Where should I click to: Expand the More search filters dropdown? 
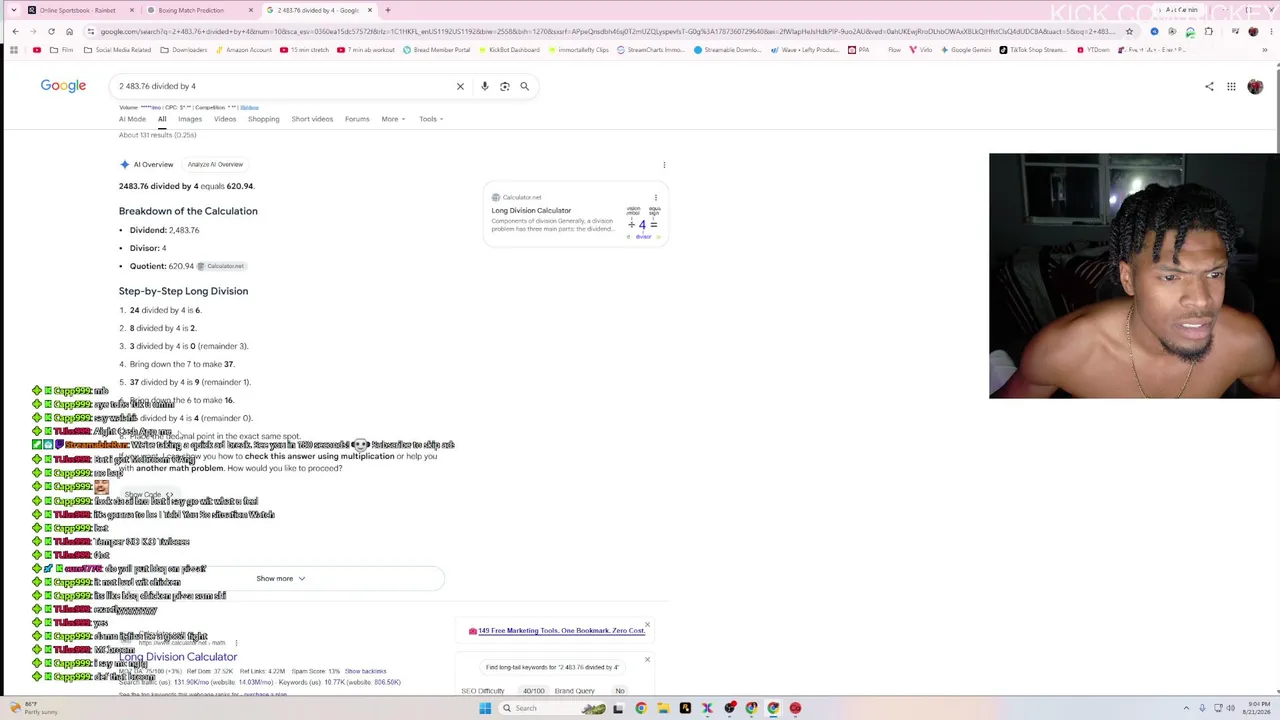coord(393,119)
